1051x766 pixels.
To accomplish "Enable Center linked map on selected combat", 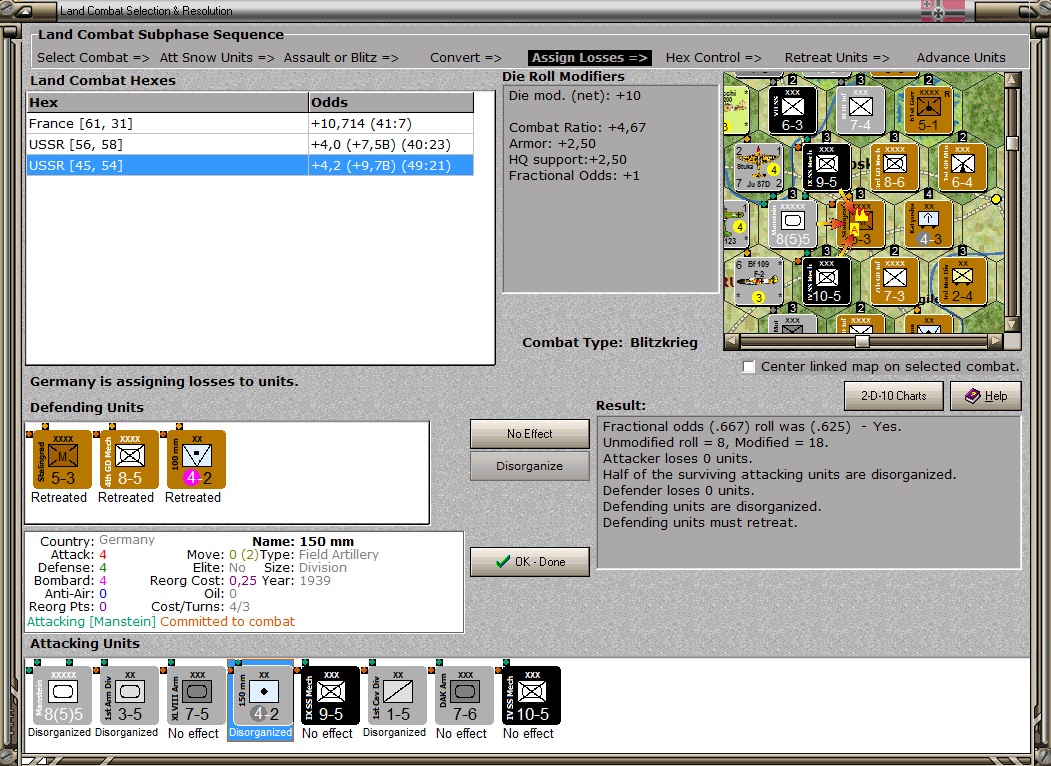I will 749,367.
